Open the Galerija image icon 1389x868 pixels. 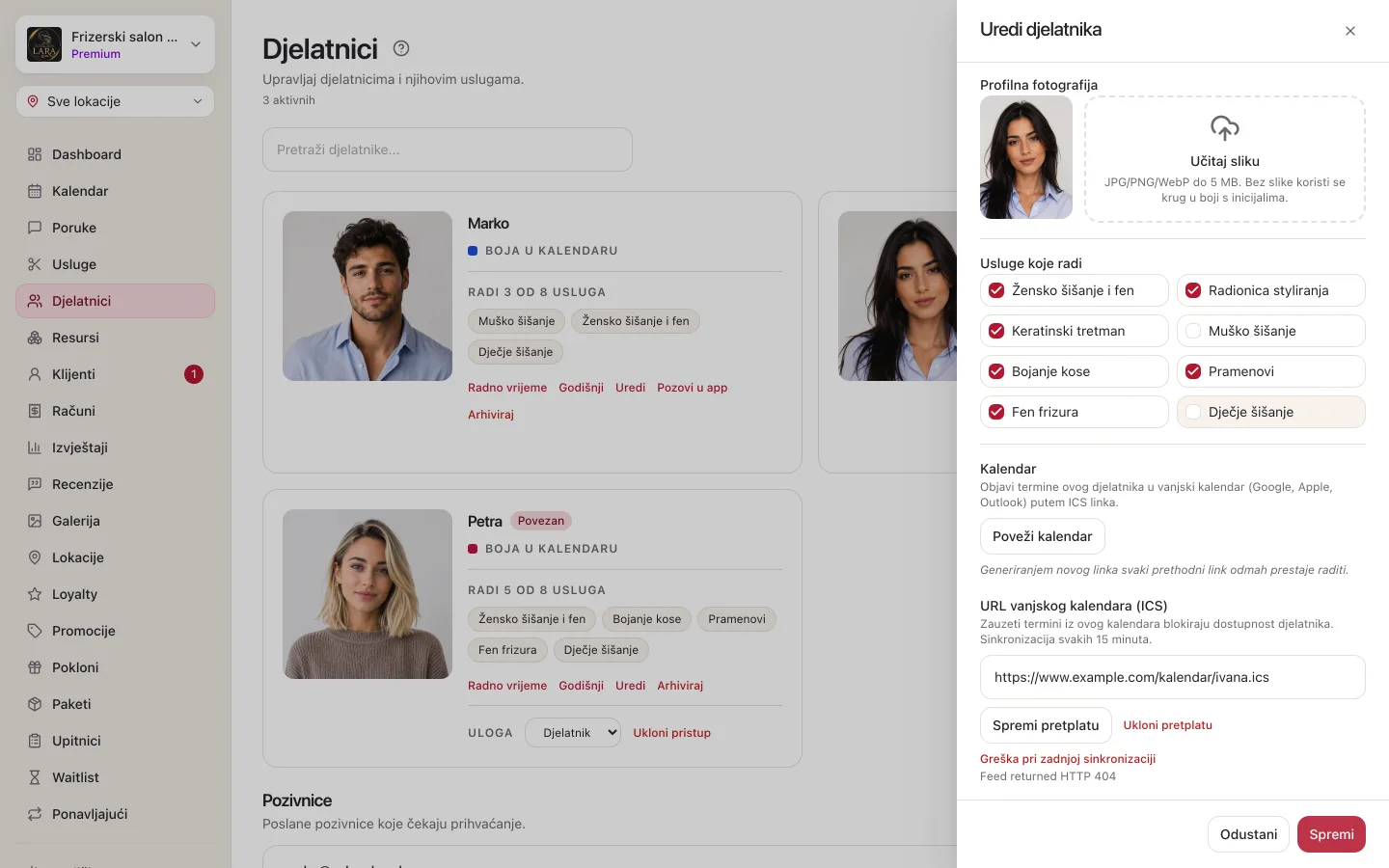tap(35, 521)
